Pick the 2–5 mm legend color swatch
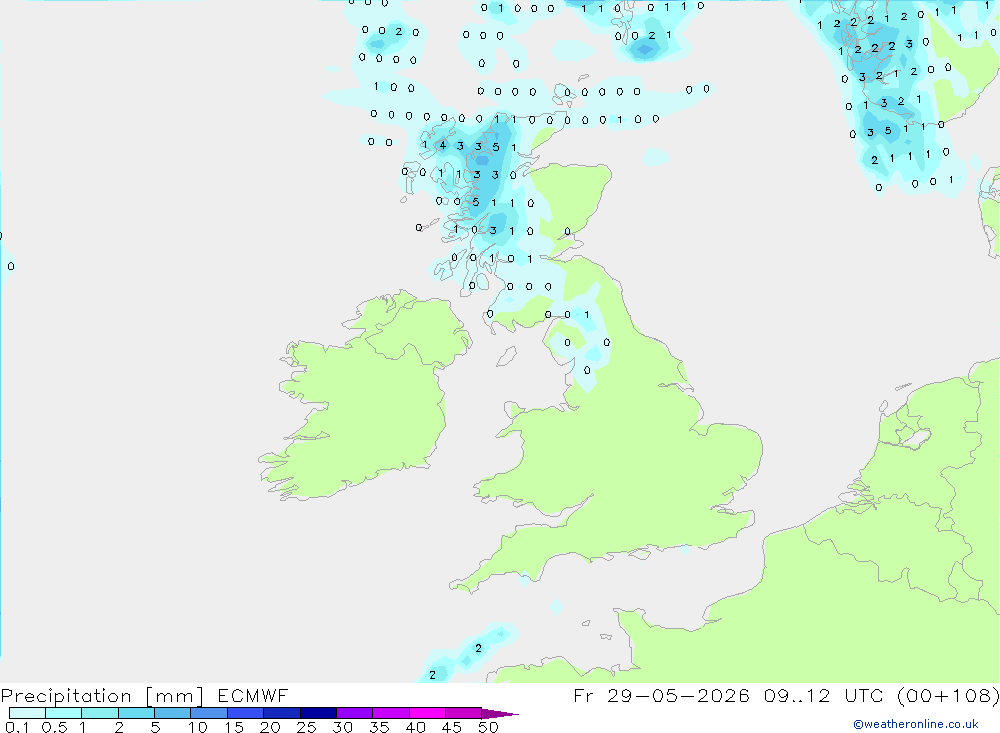Screen dimensions: 1000x733 tap(136, 713)
